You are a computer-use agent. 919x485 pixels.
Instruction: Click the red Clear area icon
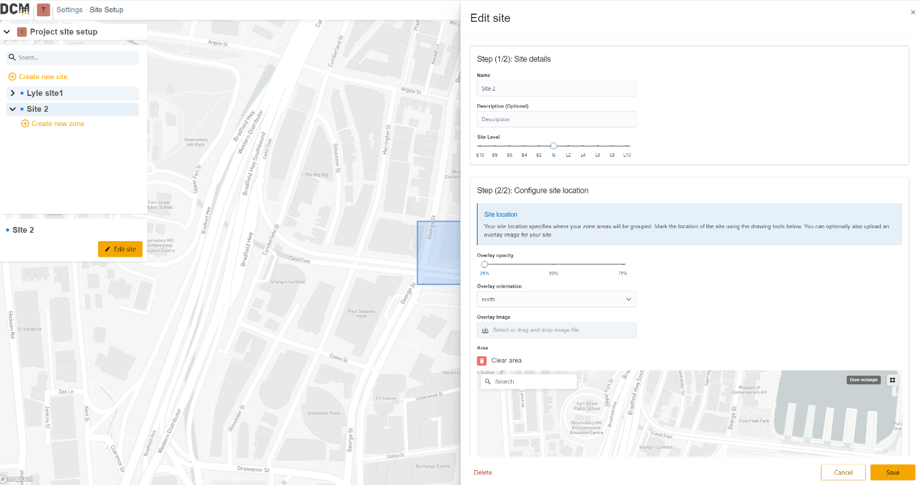[482, 361]
